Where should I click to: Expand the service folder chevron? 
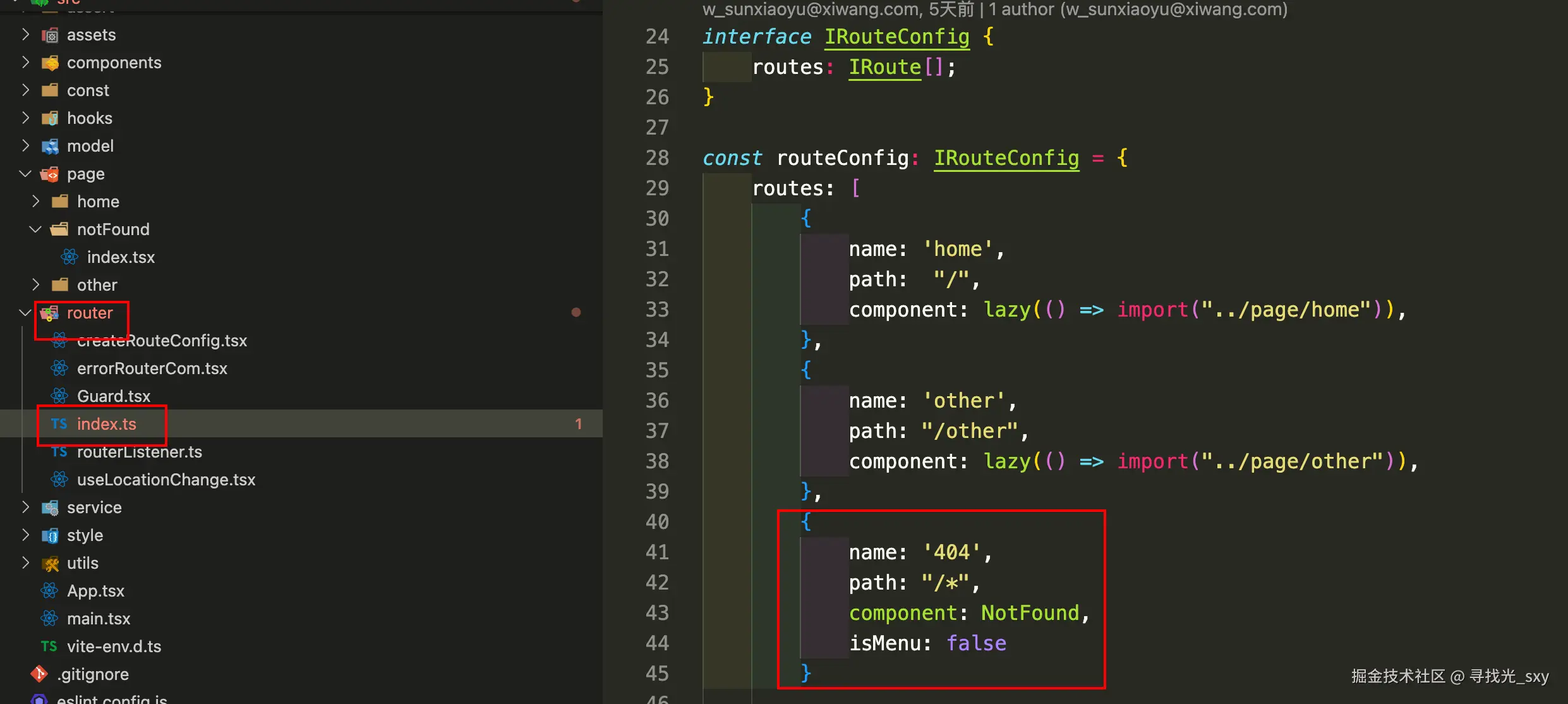tap(25, 507)
